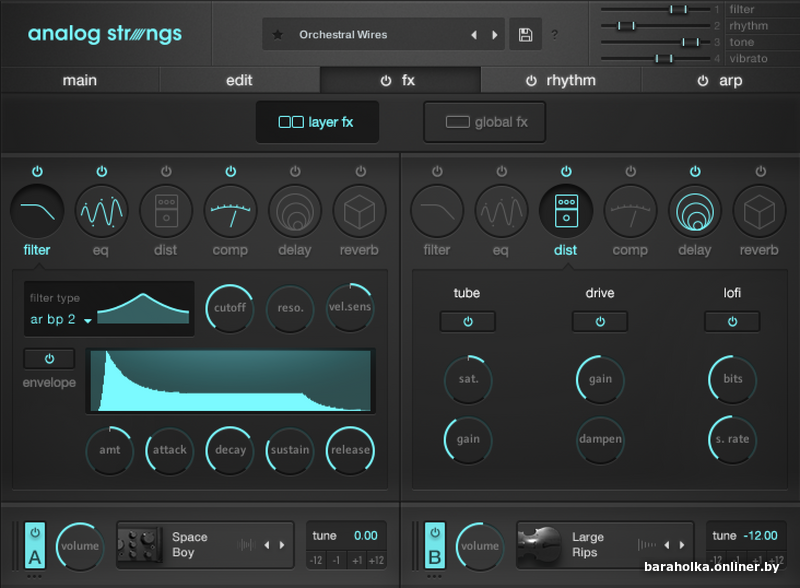Select the filter icon in left layer
The image size is (800, 588).
coord(37,211)
